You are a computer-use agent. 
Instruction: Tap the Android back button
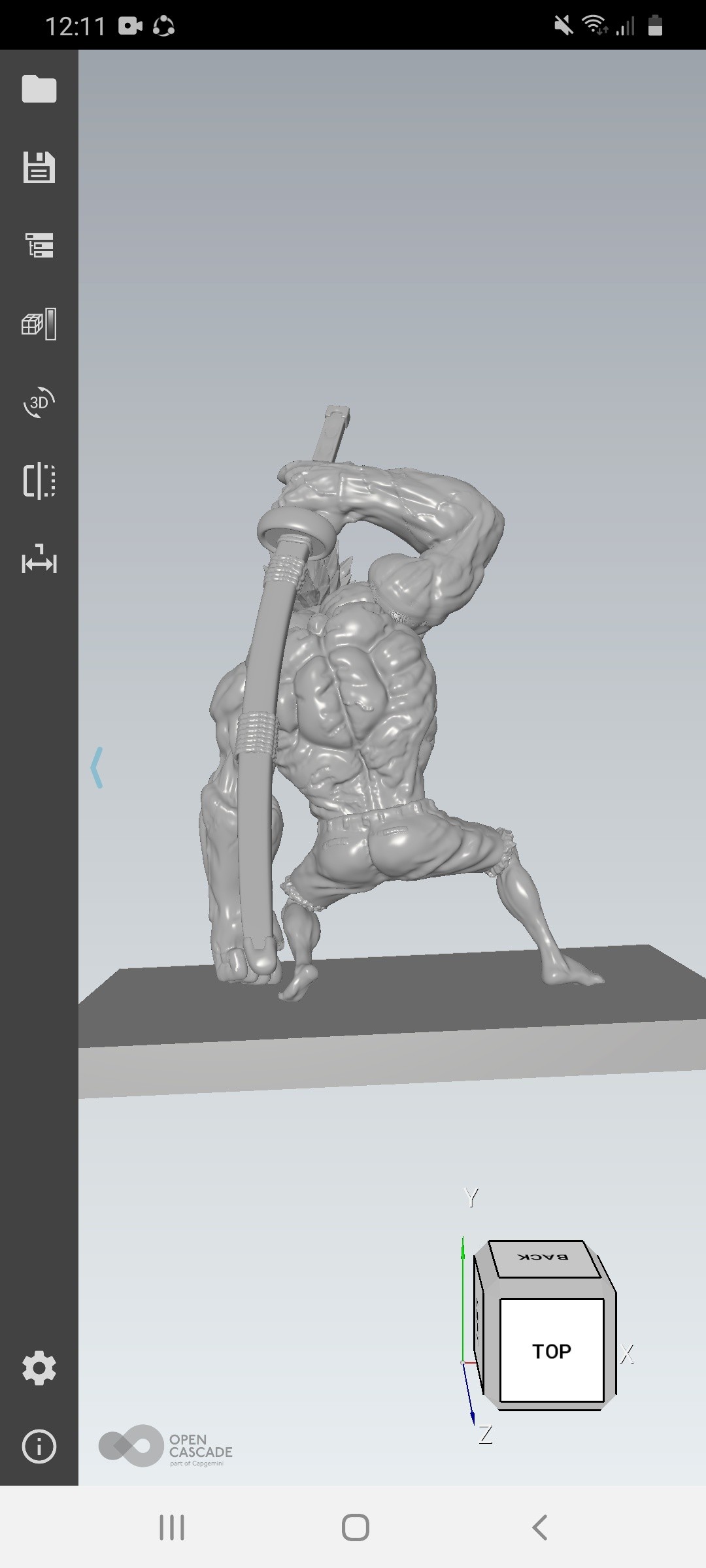[539, 1527]
